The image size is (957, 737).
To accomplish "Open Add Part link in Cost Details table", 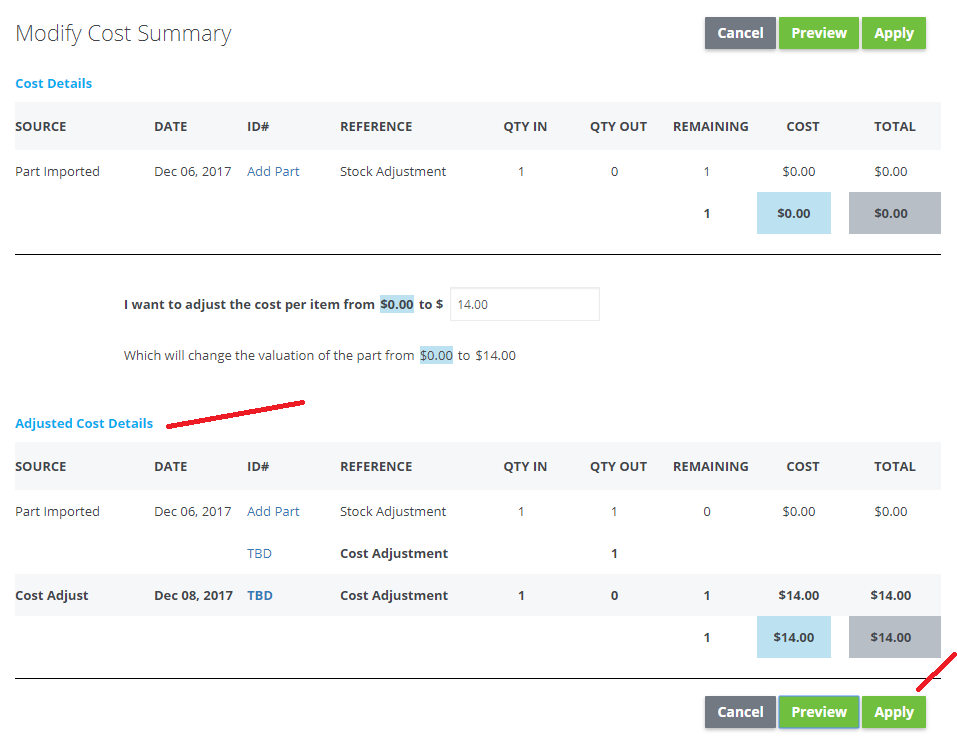I will tap(273, 171).
